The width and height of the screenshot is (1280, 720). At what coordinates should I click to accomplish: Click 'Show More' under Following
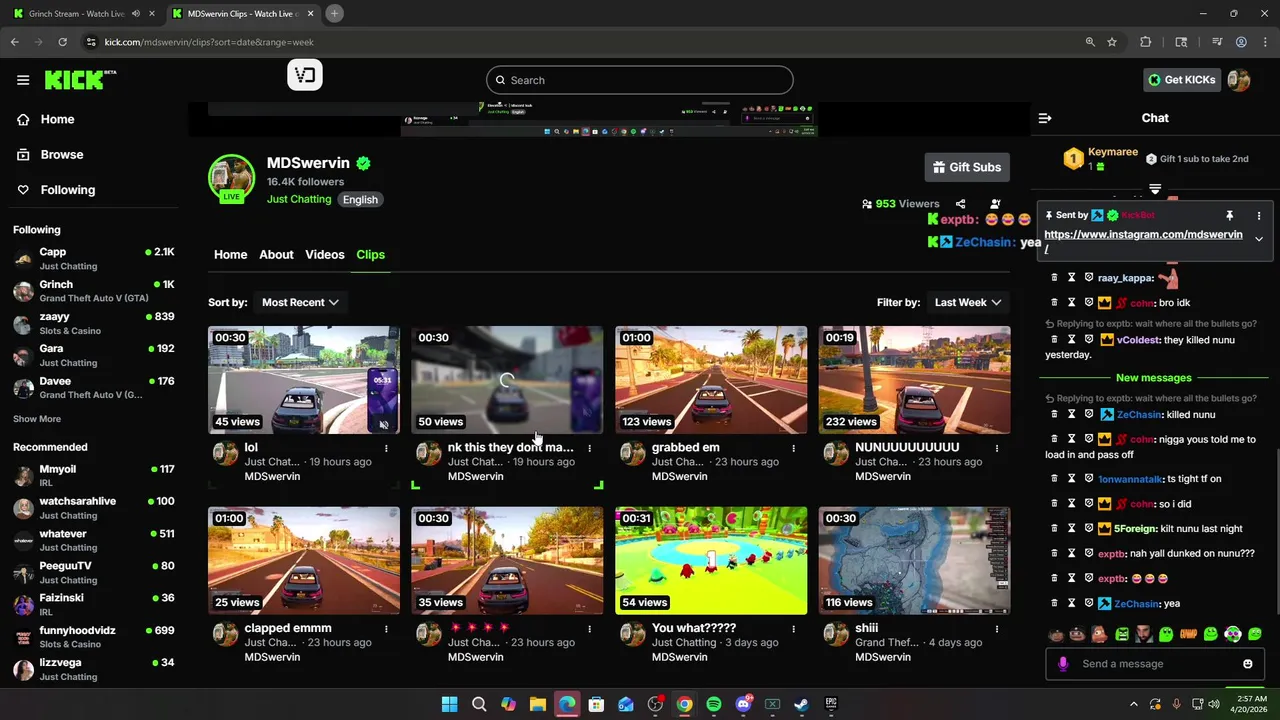37,419
